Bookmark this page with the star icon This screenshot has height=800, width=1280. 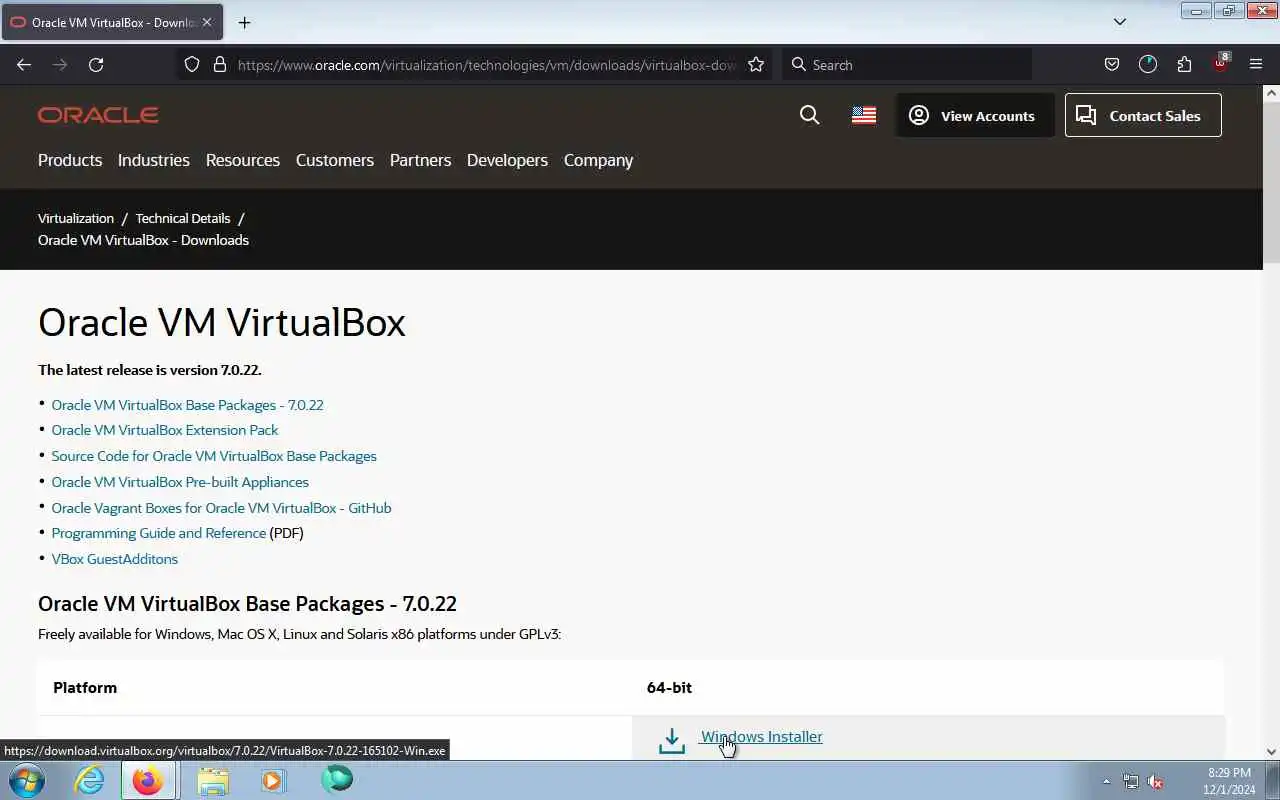[756, 64]
